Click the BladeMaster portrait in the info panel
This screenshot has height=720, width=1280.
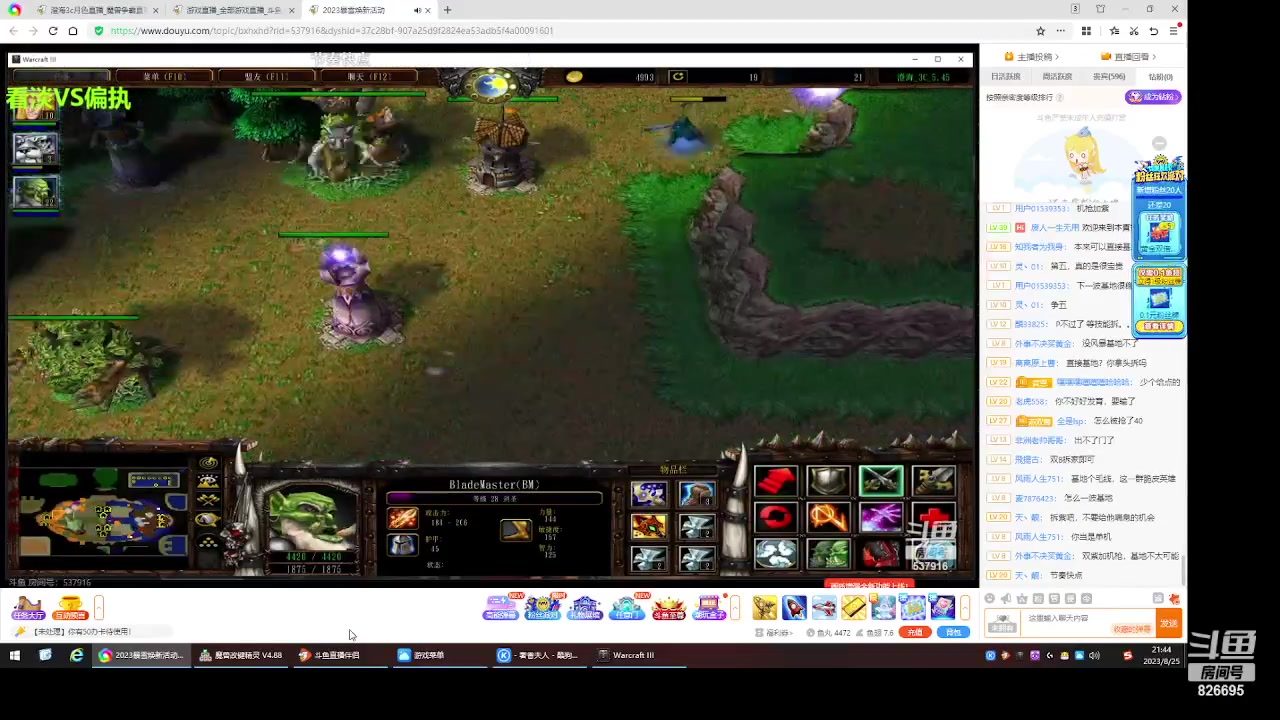coord(311,518)
